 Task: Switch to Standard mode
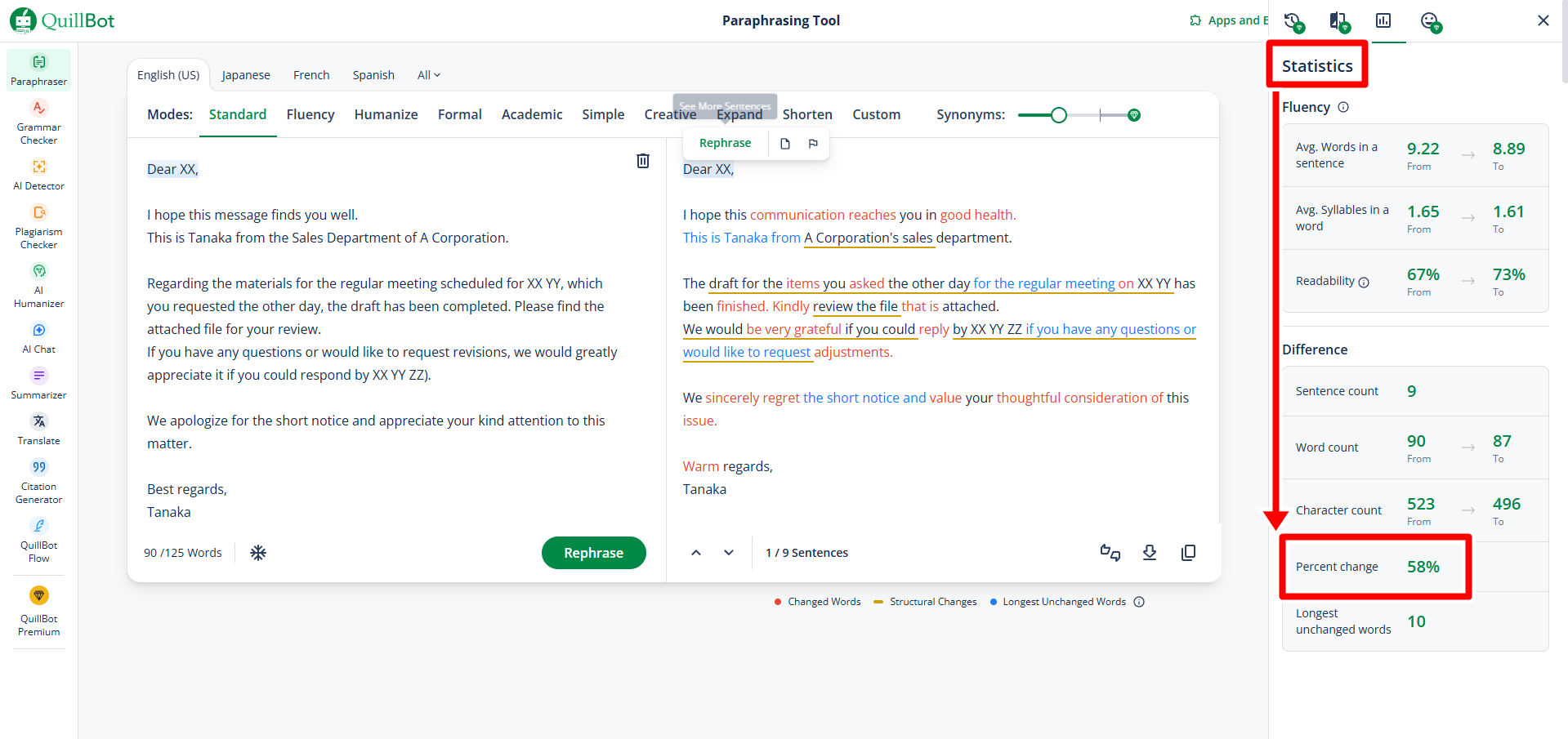238,114
